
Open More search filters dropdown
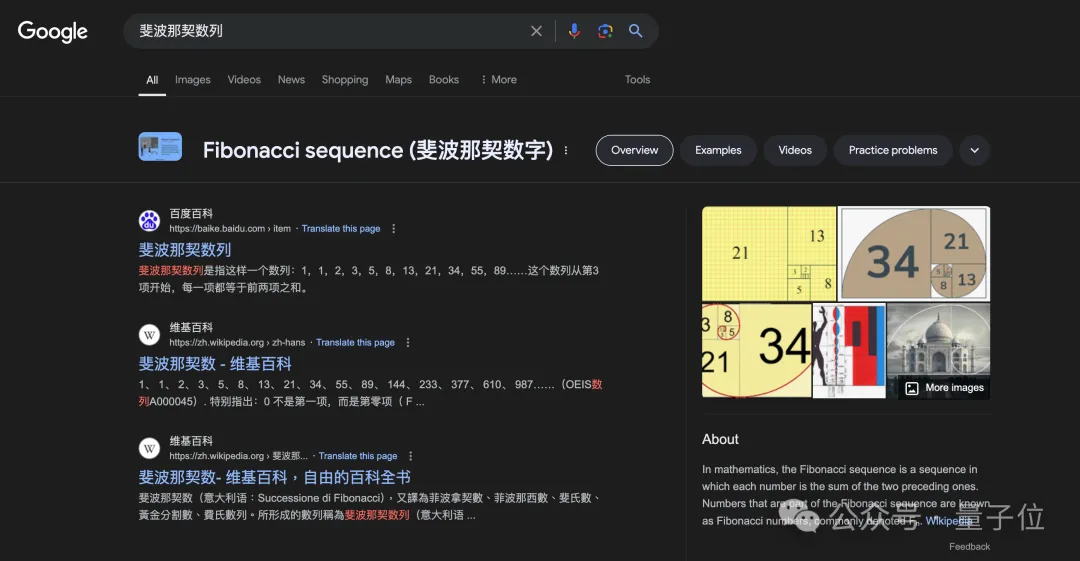point(498,80)
